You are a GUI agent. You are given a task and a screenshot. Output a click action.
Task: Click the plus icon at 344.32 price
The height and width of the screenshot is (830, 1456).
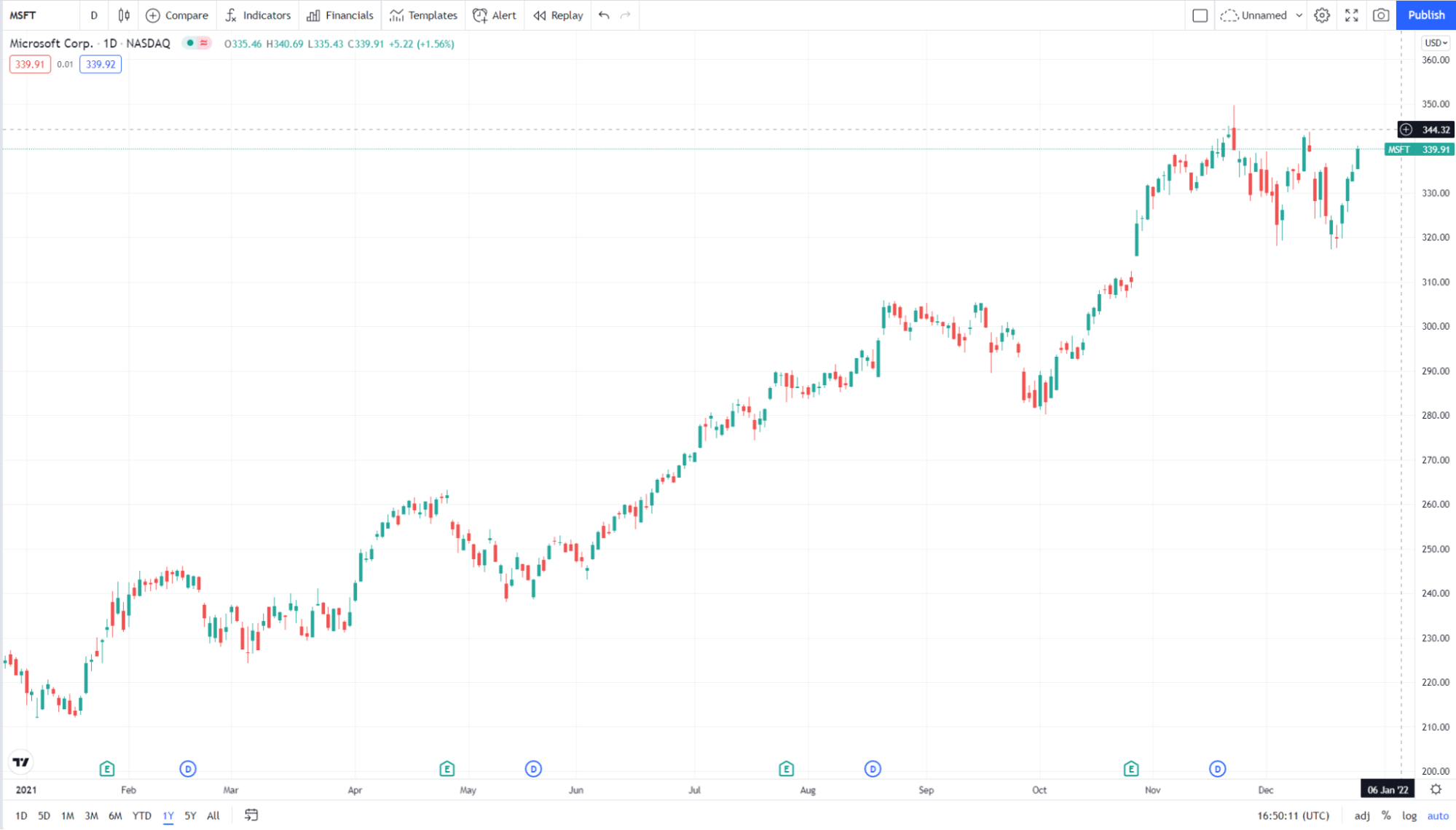point(1406,130)
